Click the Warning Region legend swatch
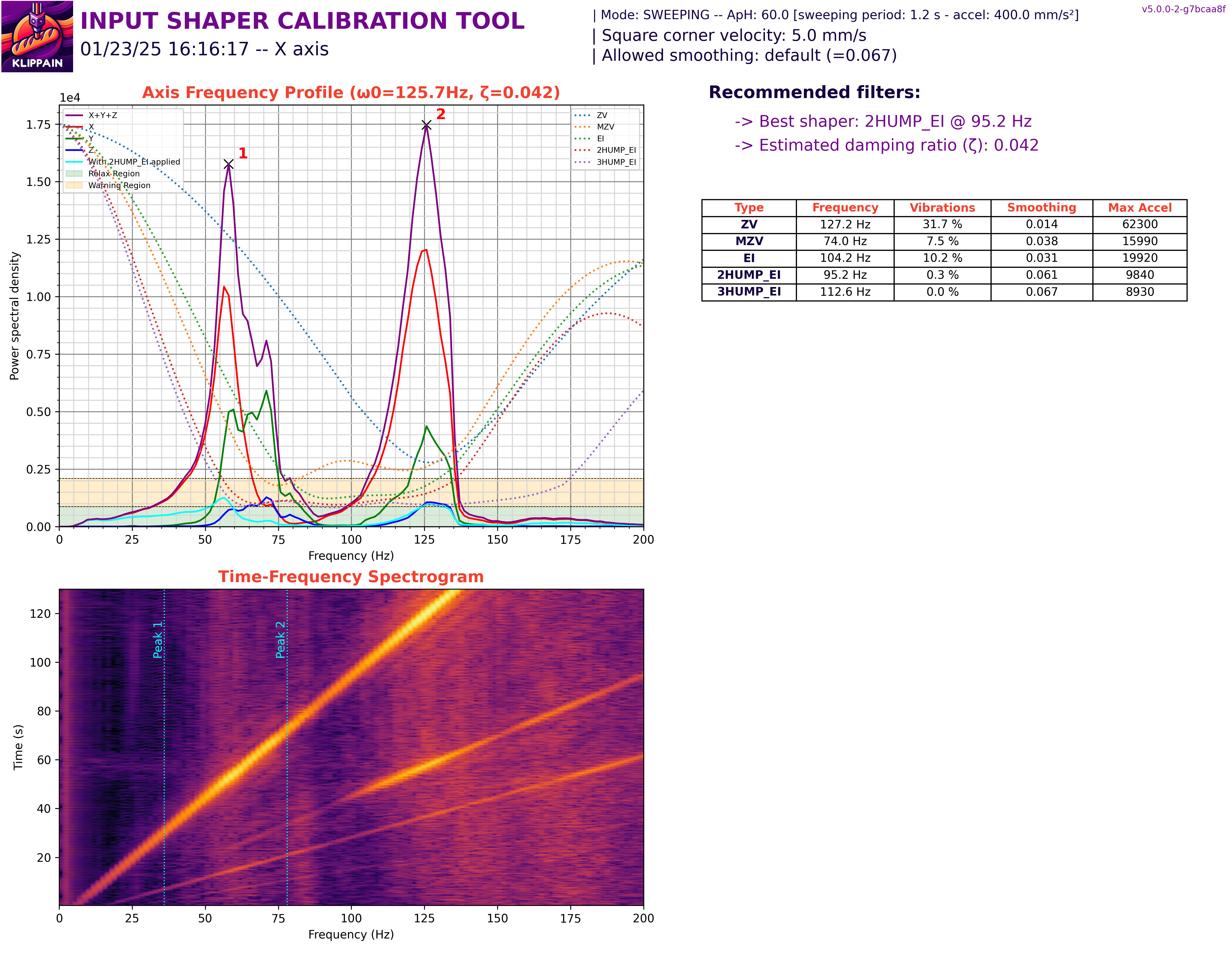The image size is (1232, 953). click(x=74, y=185)
